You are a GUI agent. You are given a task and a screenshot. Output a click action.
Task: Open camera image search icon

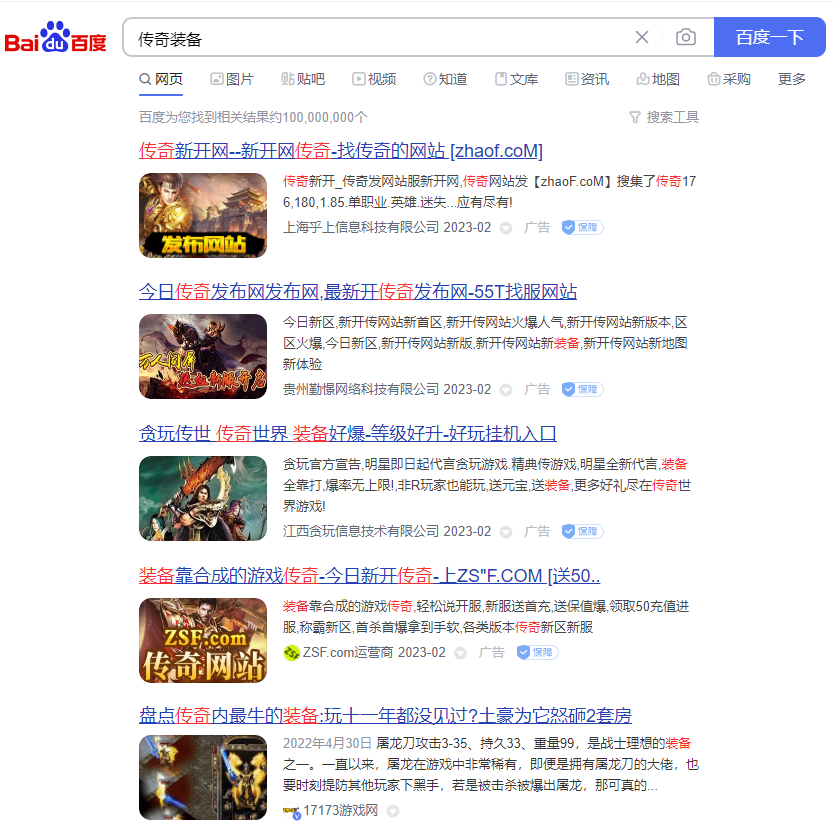[686, 37]
